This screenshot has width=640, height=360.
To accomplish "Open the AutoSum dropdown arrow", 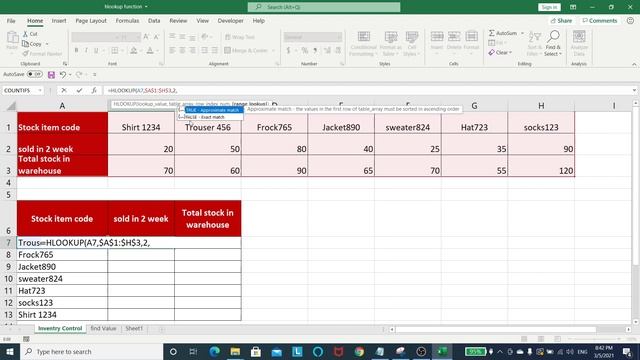I will 522,33.
